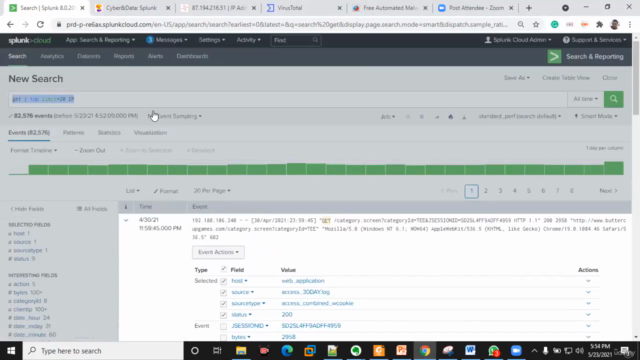Run the search with the green magnifier button
640x360 pixels.
(x=613, y=99)
